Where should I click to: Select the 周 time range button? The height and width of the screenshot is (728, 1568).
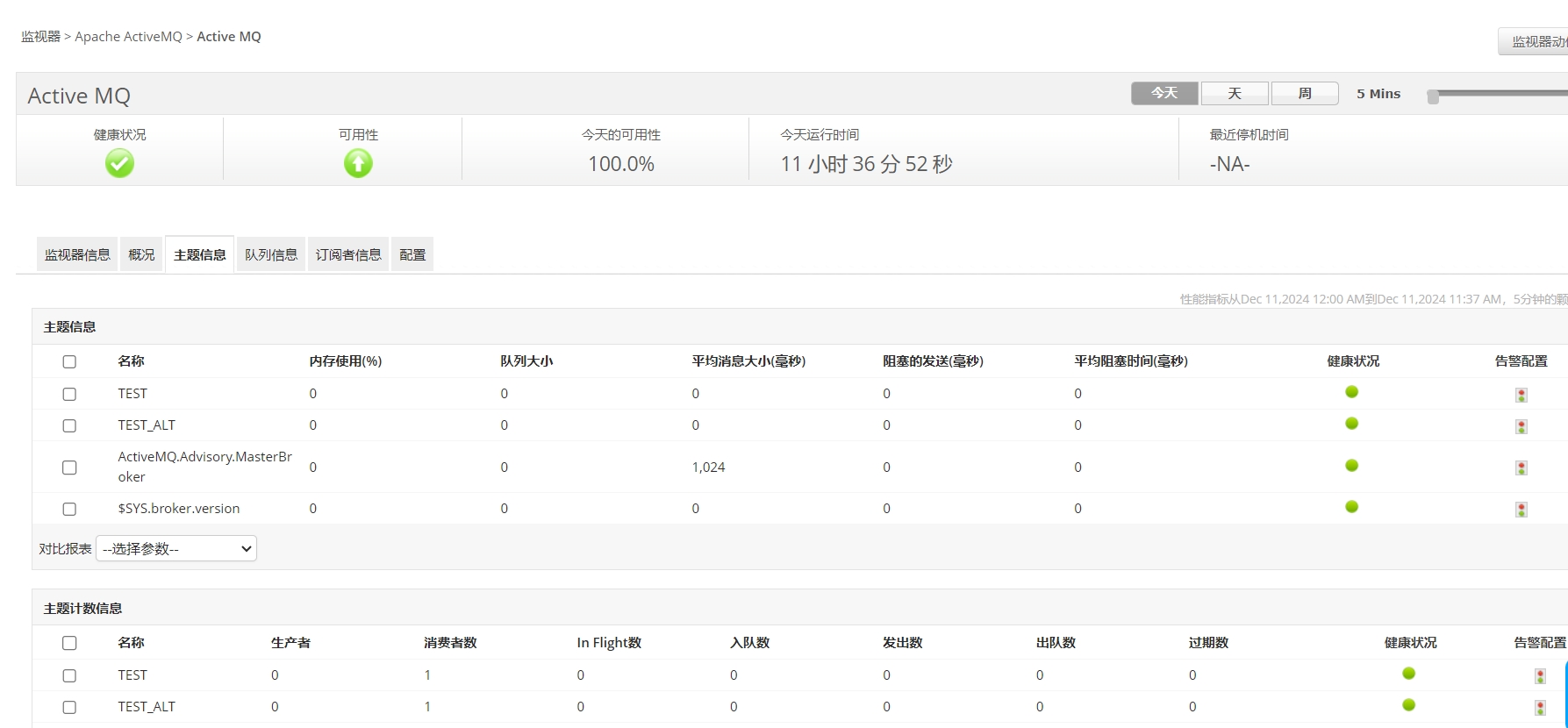1305,93
